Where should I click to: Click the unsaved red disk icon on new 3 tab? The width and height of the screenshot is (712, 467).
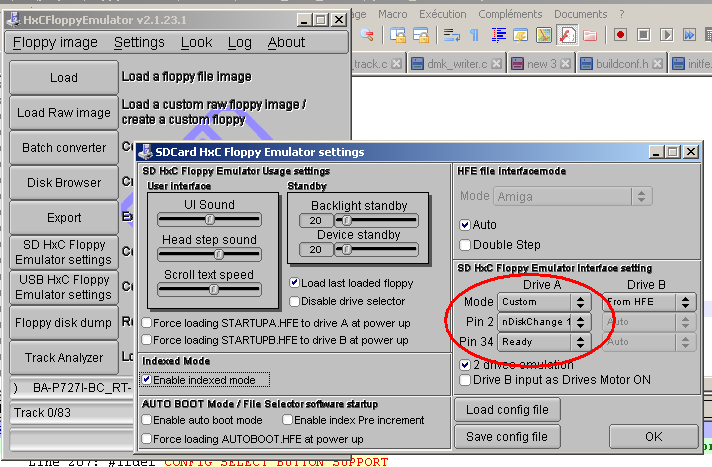pyautogui.click(x=517, y=64)
